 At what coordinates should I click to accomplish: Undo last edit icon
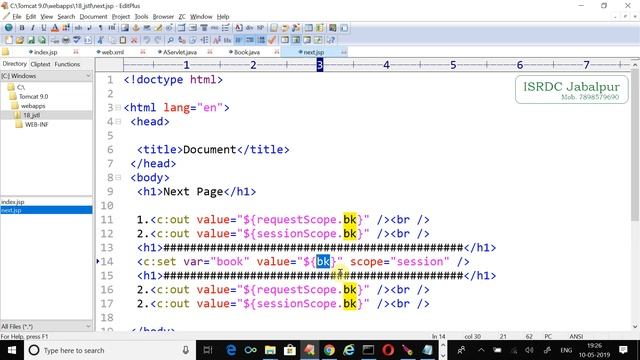[147, 40]
